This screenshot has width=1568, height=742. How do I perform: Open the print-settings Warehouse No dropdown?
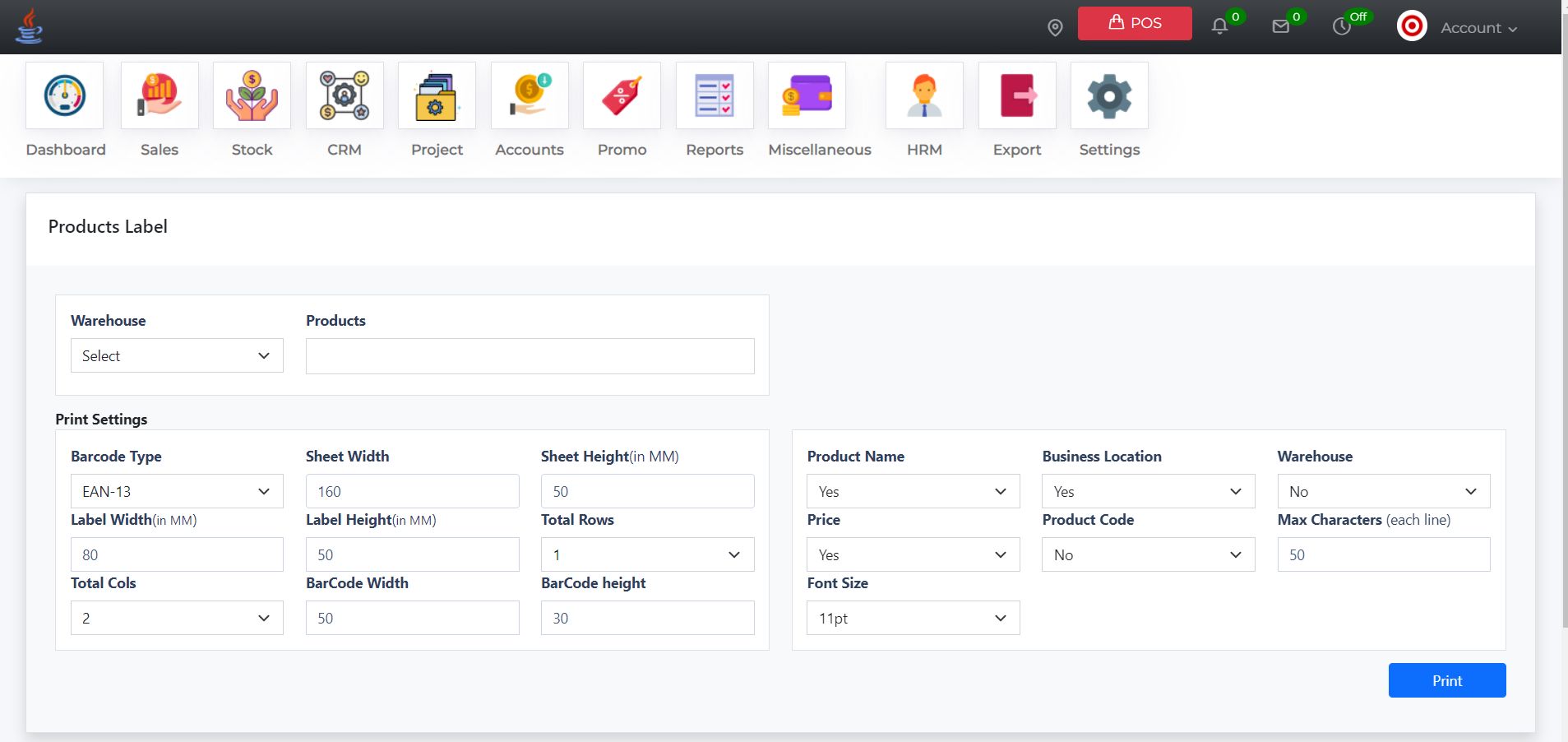click(1384, 491)
